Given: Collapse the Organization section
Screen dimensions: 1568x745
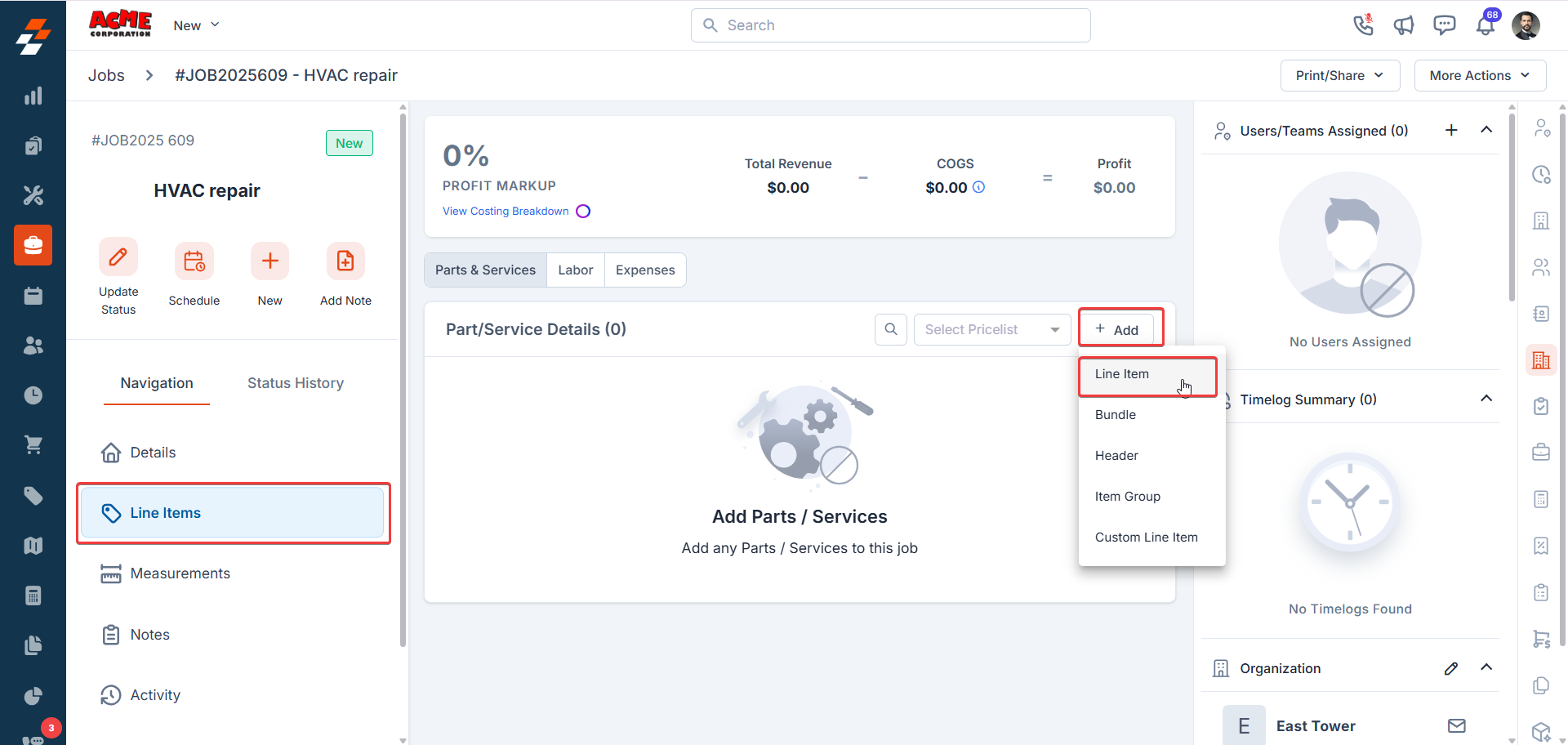Looking at the screenshot, I should tap(1486, 667).
